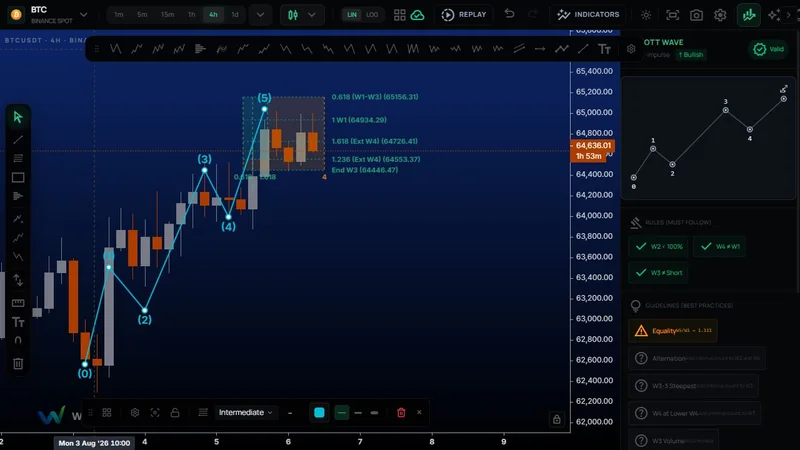Close the bottom drawing toolbar
800x450 pixels.
(419, 412)
